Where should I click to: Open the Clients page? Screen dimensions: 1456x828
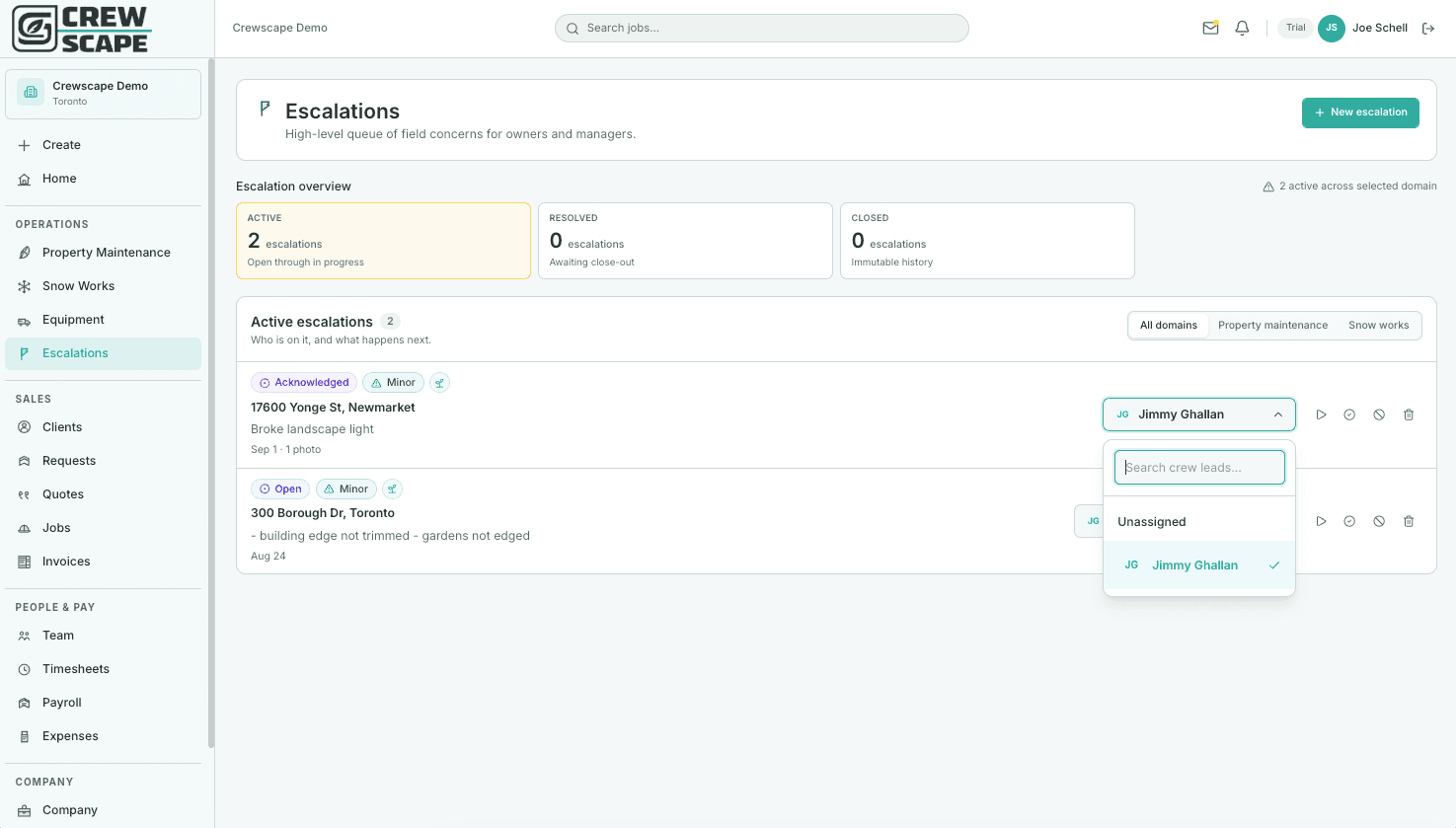(x=103, y=427)
